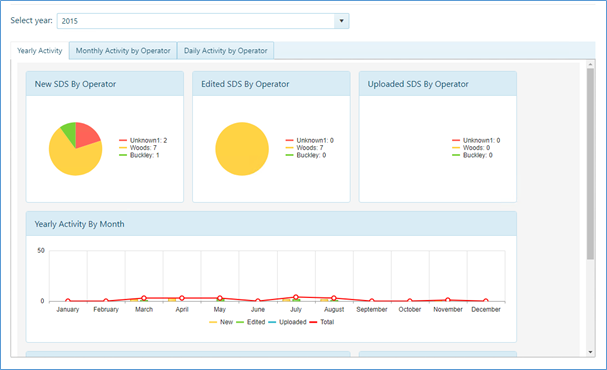Image resolution: width=607 pixels, height=370 pixels.
Task: Click the vertical scrollbar thumb
Action: point(590,164)
